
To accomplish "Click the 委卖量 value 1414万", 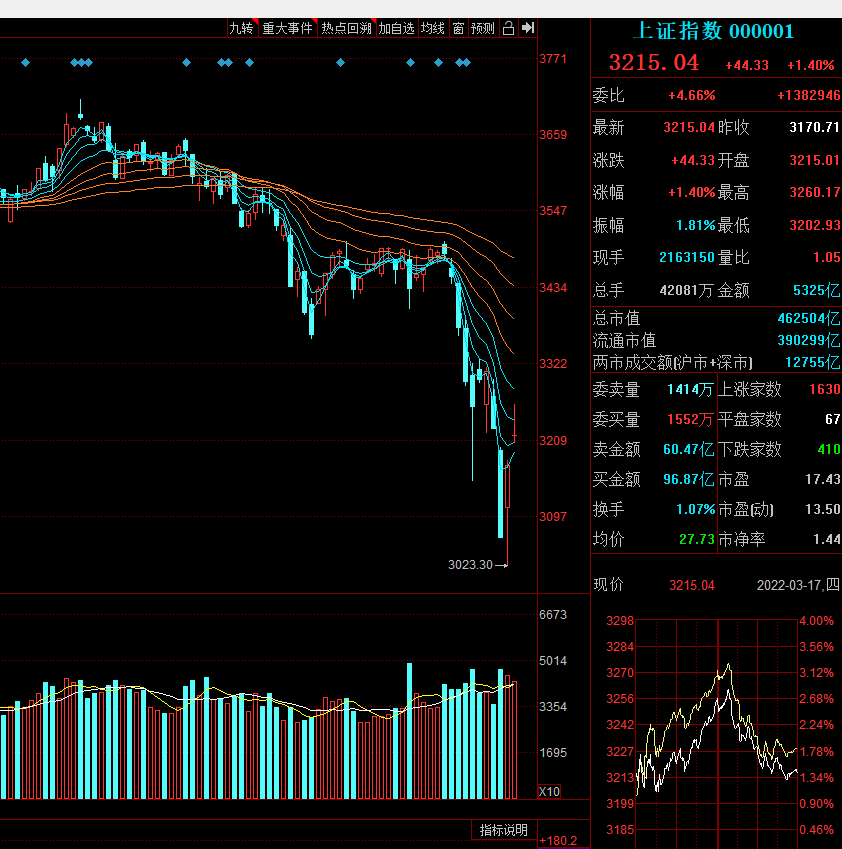I will click(690, 389).
